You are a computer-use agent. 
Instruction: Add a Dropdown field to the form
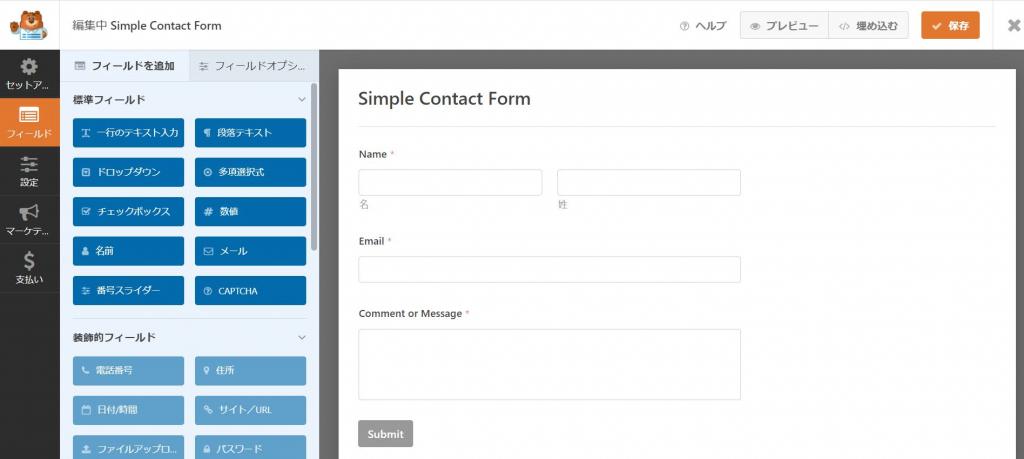(129, 172)
